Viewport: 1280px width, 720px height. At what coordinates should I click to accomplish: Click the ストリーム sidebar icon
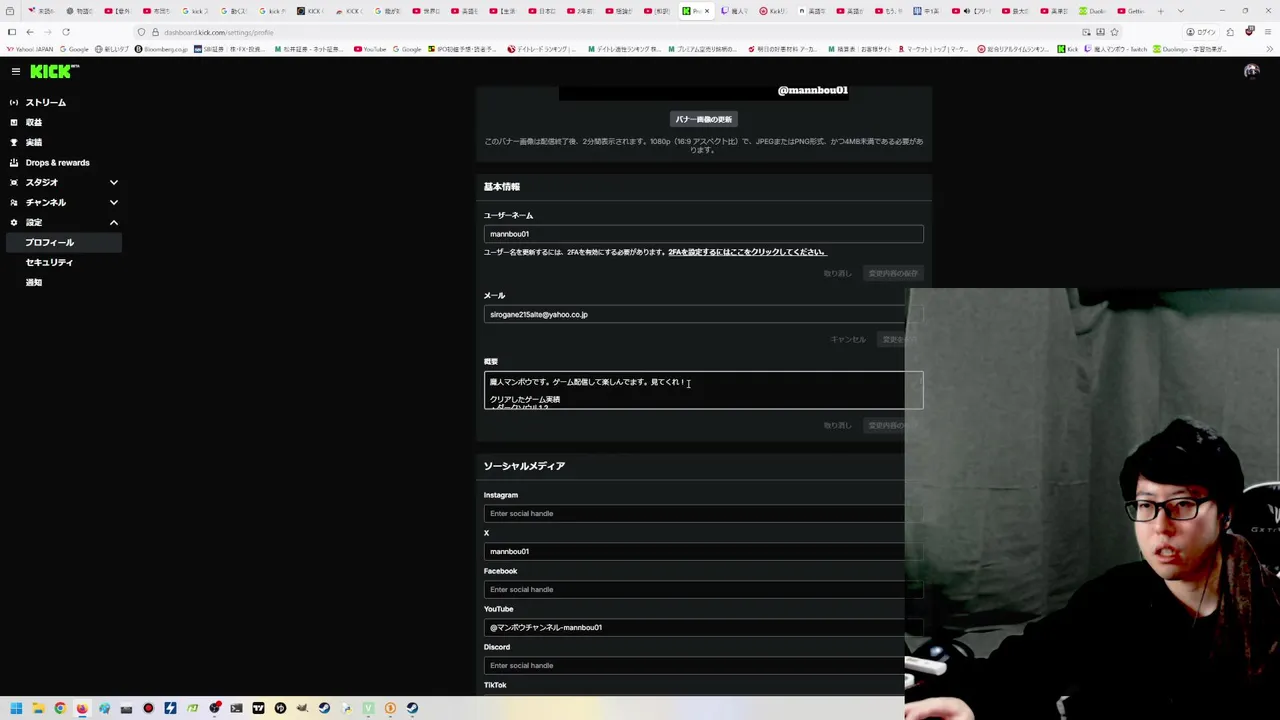click(x=14, y=102)
